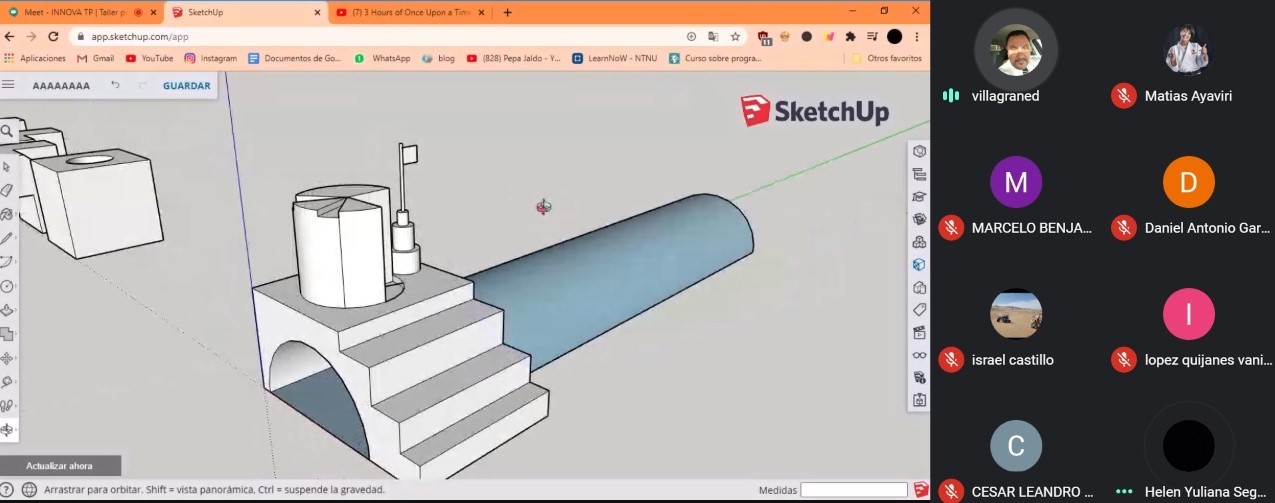Image resolution: width=1275 pixels, height=503 pixels.
Task: Switch to the 3 Hours of Once Upon a Time tab
Action: pos(409,12)
